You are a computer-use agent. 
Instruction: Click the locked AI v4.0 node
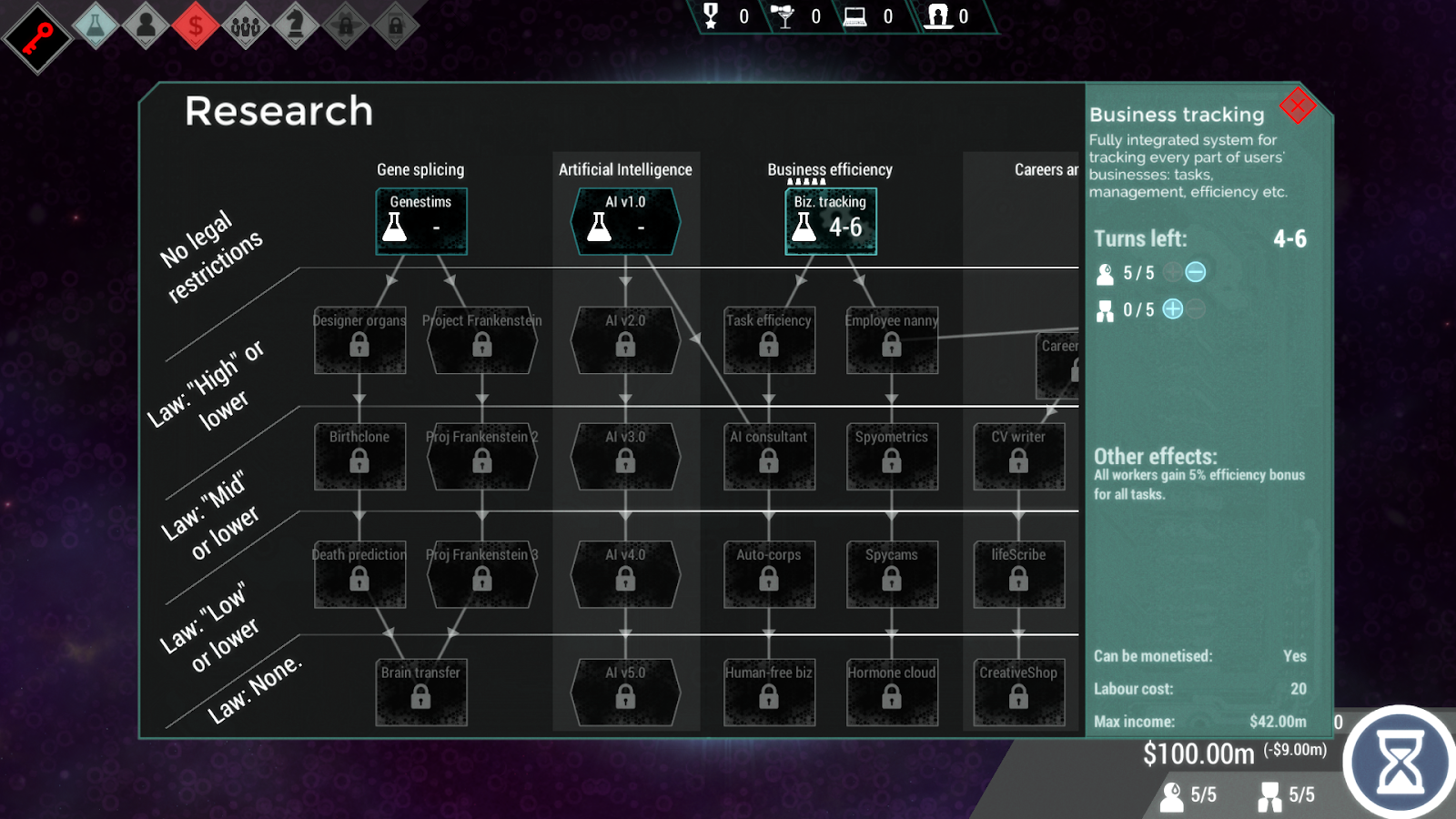coord(625,574)
